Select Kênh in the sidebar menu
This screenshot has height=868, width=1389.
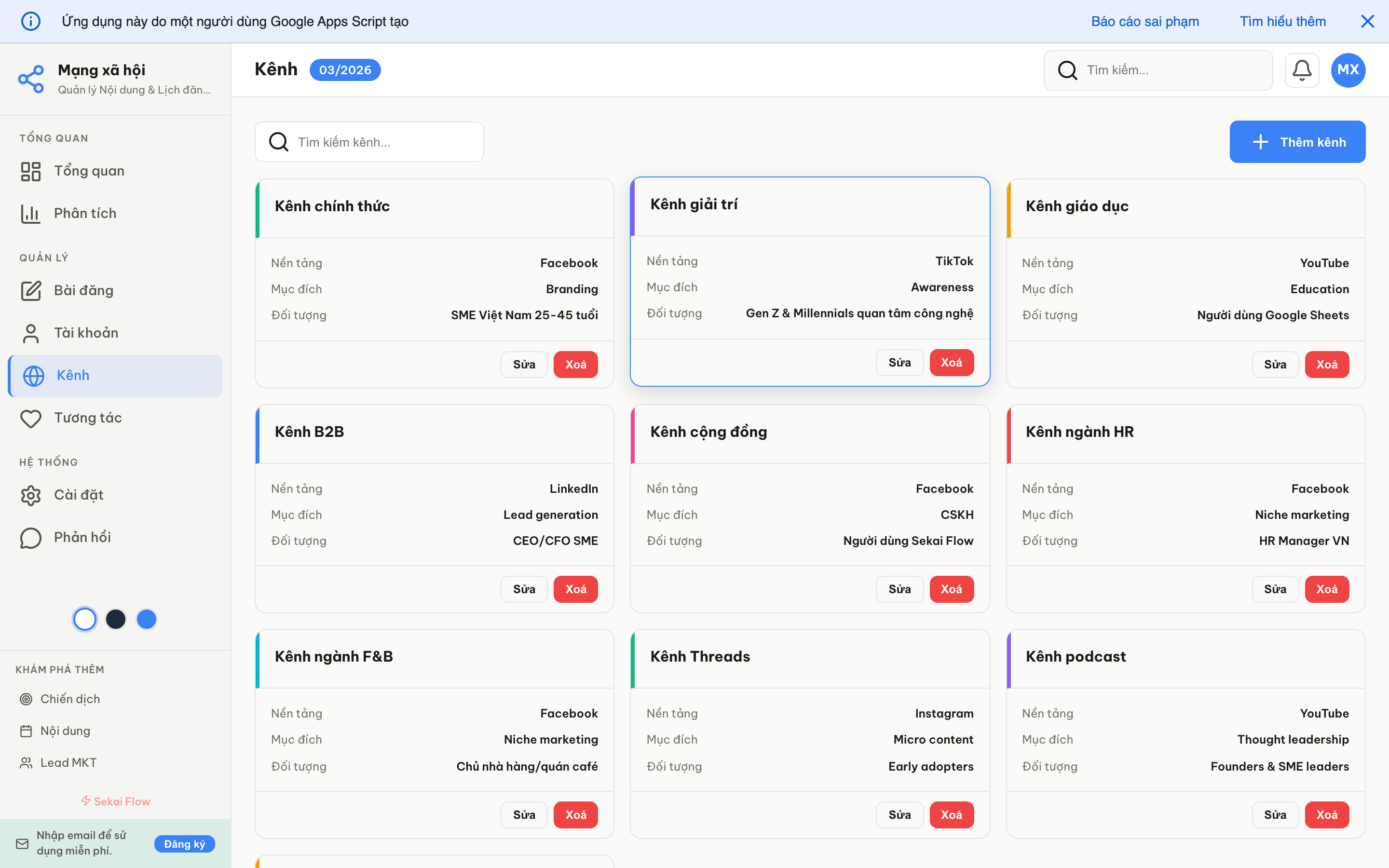click(73, 376)
